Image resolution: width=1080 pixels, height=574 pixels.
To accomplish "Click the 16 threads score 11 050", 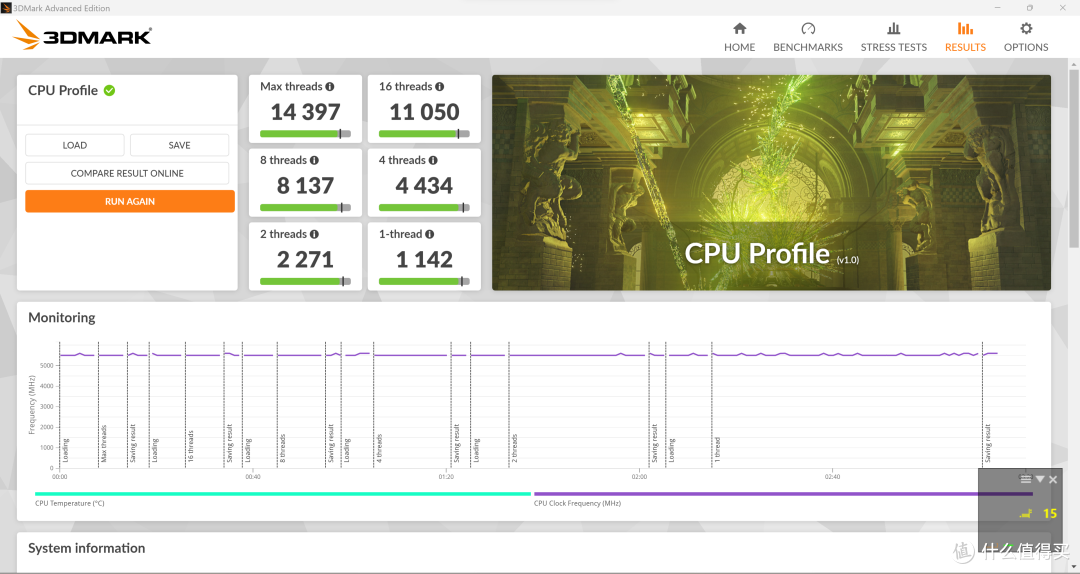I will coord(424,112).
